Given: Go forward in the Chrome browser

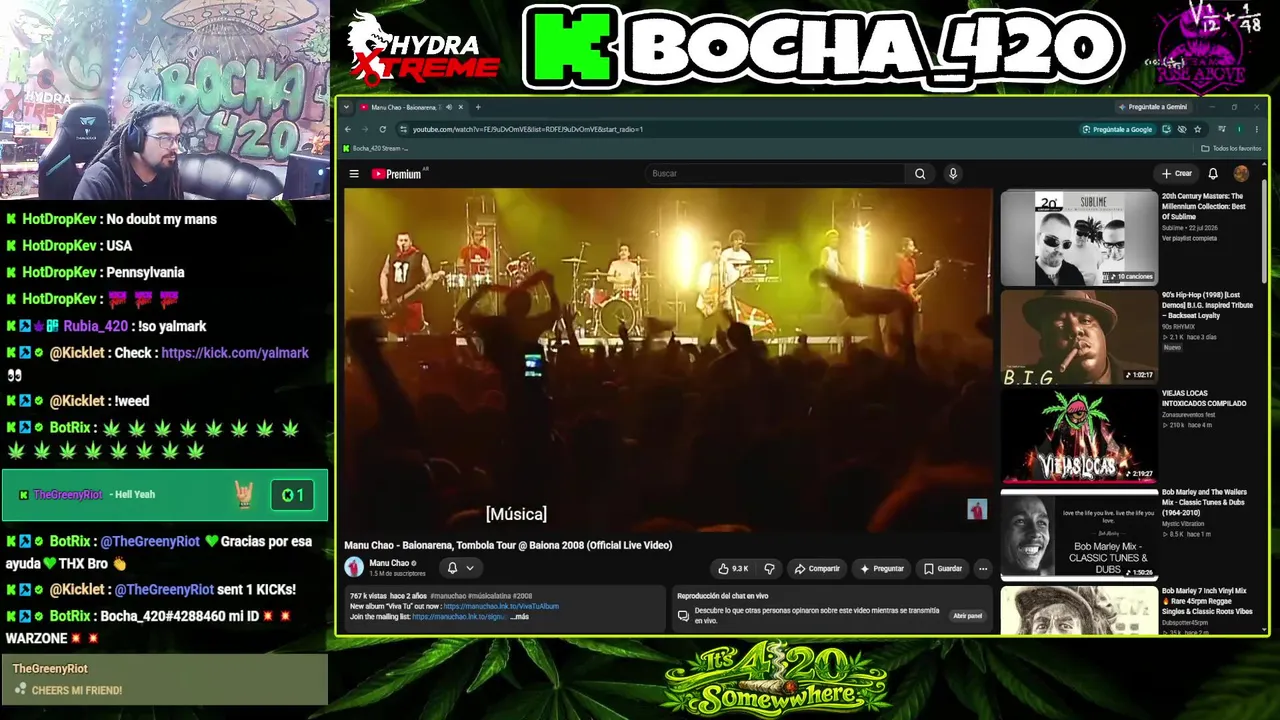Looking at the screenshot, I should 365,129.
